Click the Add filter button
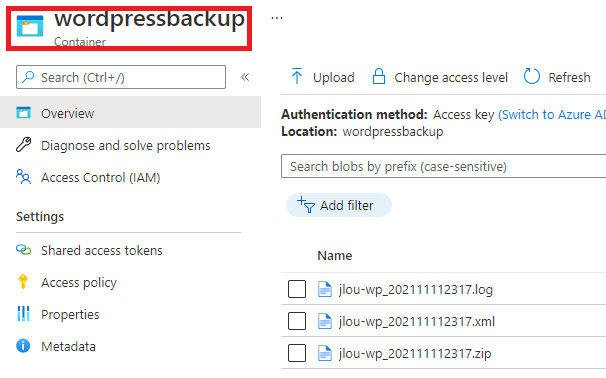The width and height of the screenshot is (606, 378). click(339, 205)
